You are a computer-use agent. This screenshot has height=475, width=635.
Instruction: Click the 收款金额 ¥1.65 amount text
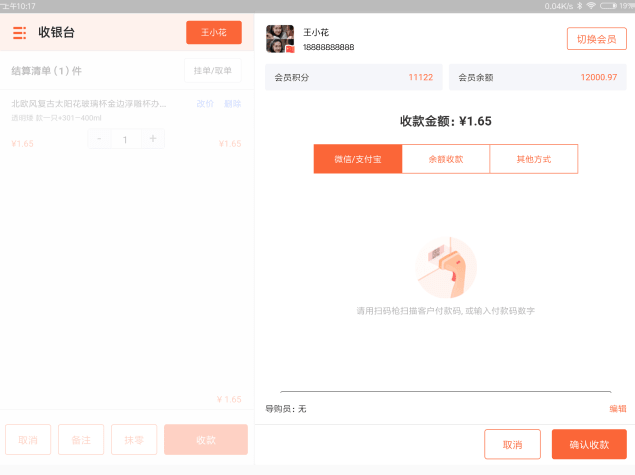(x=445, y=121)
